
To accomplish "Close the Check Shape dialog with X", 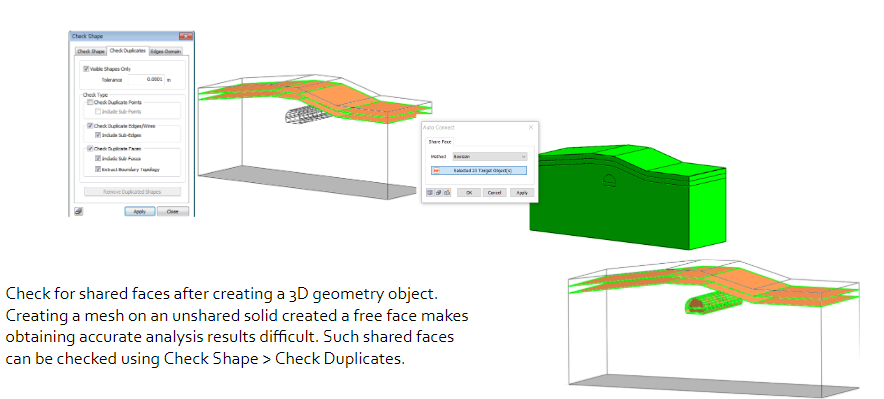I will click(x=185, y=36).
